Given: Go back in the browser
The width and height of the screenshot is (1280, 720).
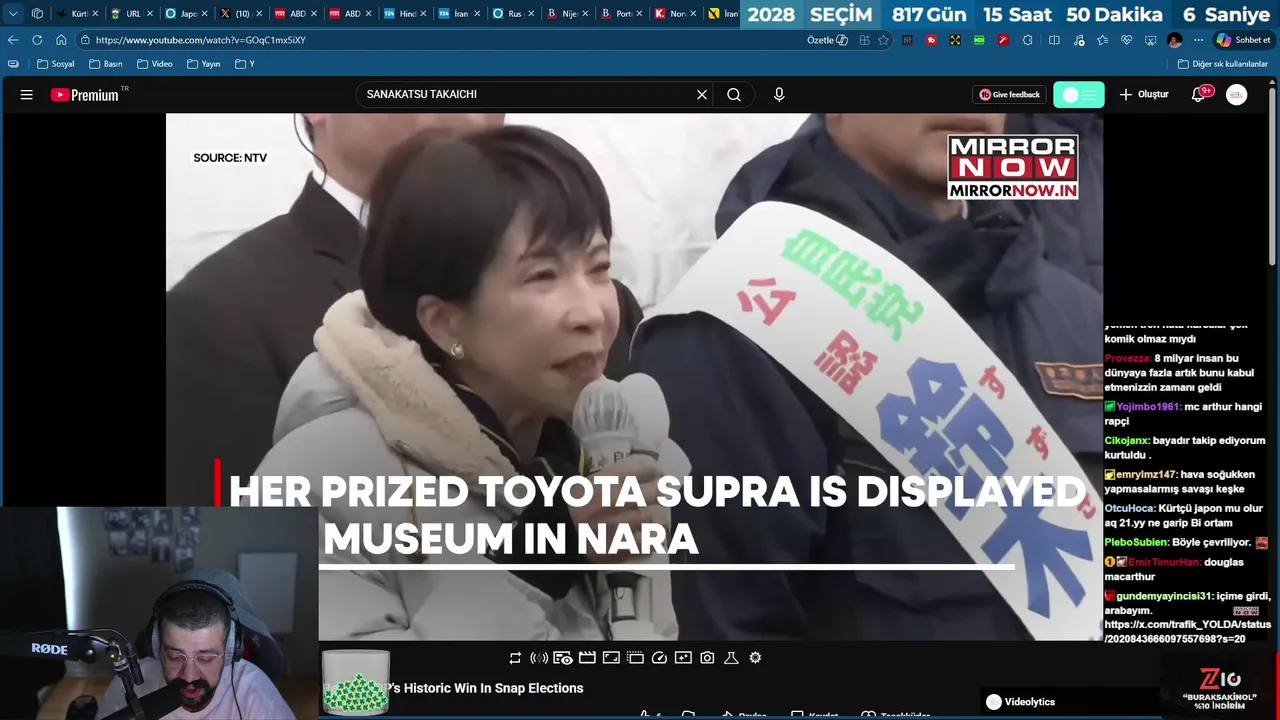Looking at the screenshot, I should tap(13, 40).
